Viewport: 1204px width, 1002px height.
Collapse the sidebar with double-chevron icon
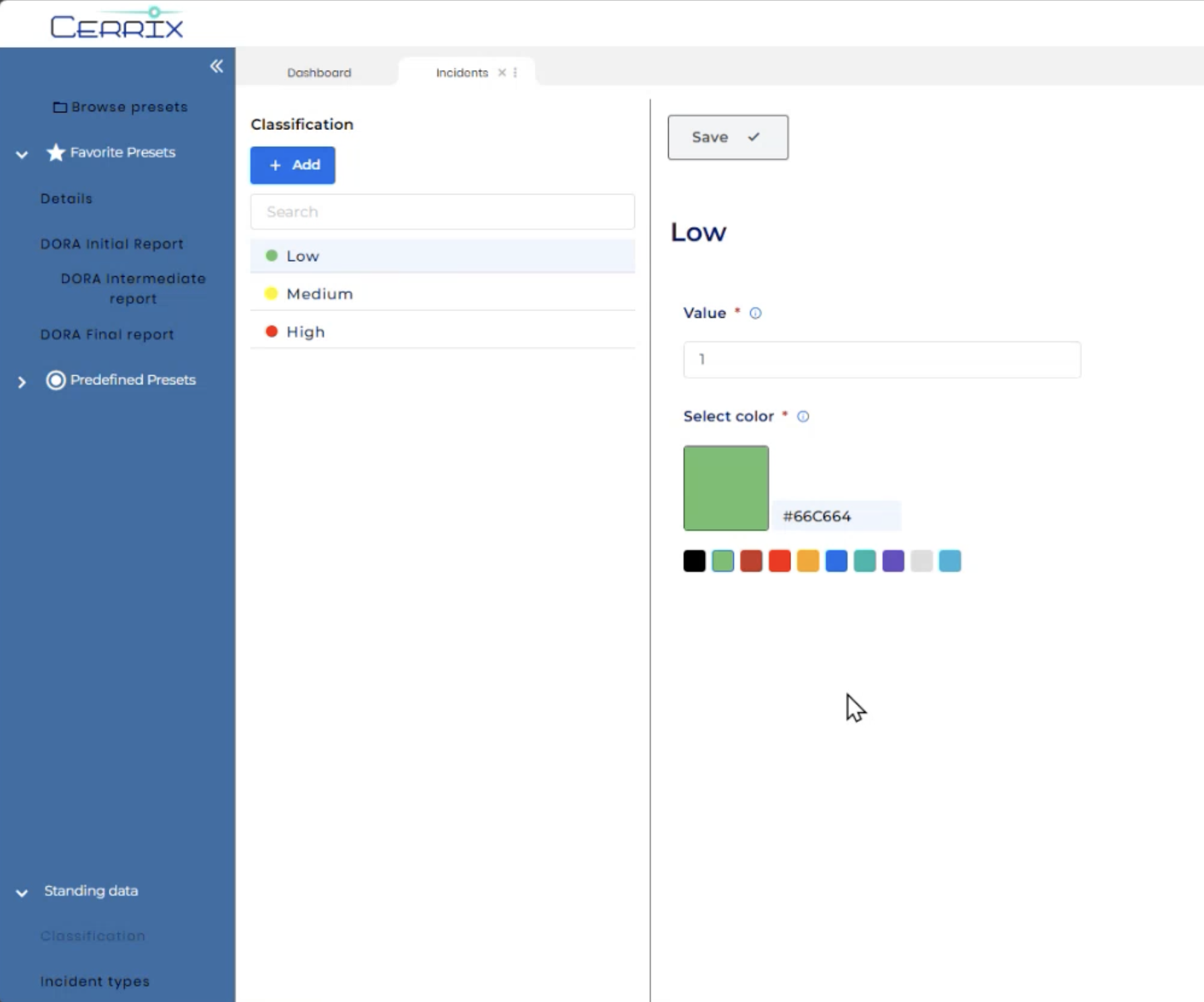click(216, 66)
